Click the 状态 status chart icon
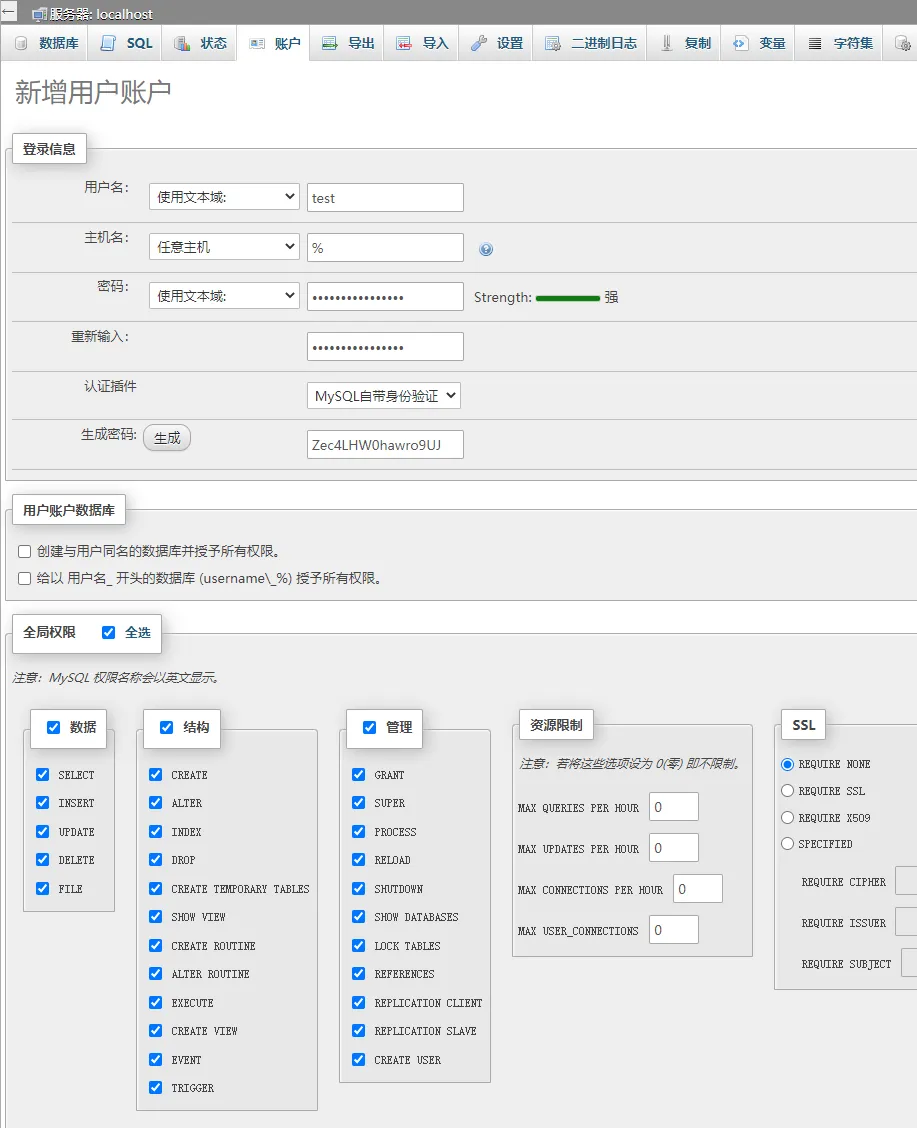The width and height of the screenshot is (917, 1128). [x=182, y=43]
